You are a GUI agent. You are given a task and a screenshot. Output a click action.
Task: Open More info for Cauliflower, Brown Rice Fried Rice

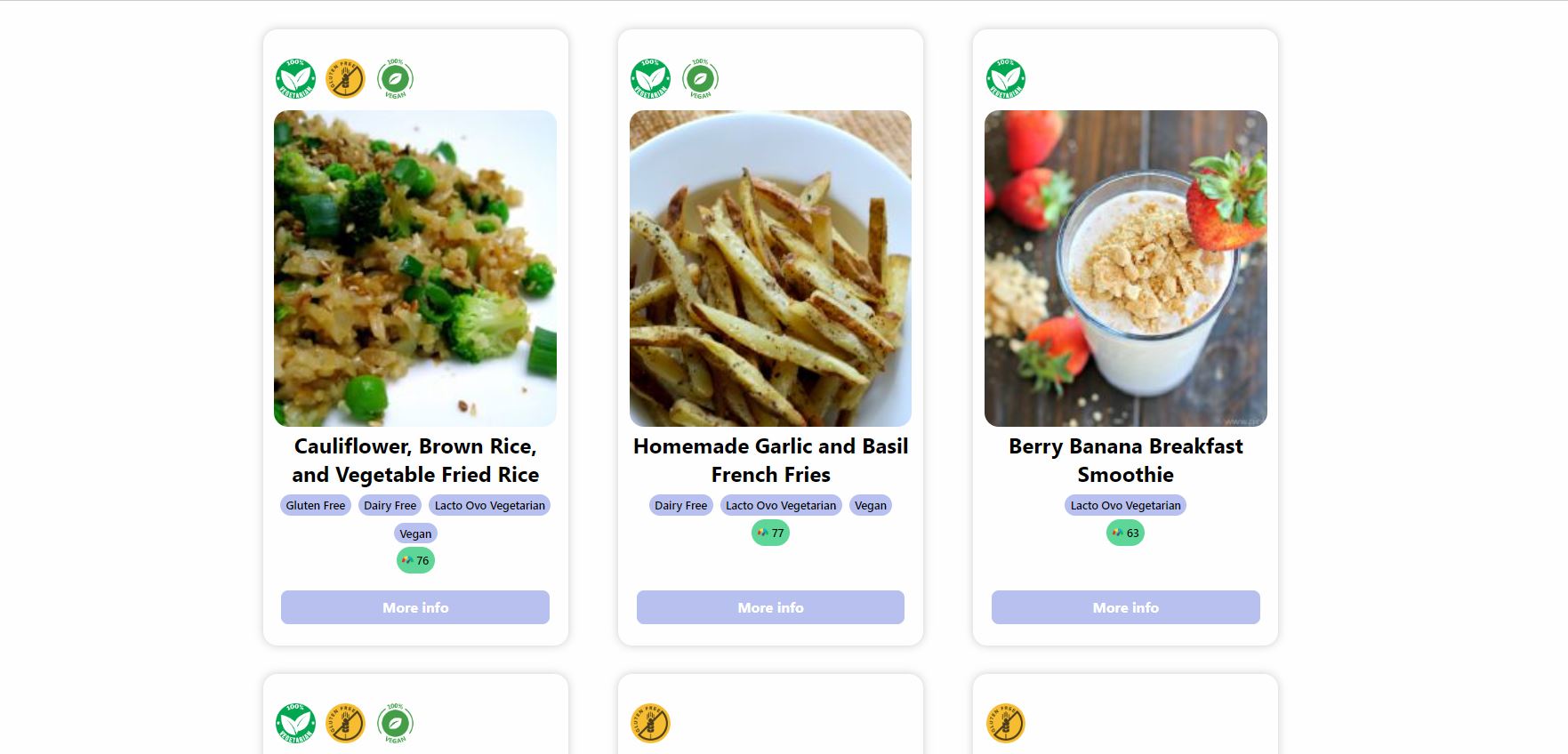click(414, 607)
